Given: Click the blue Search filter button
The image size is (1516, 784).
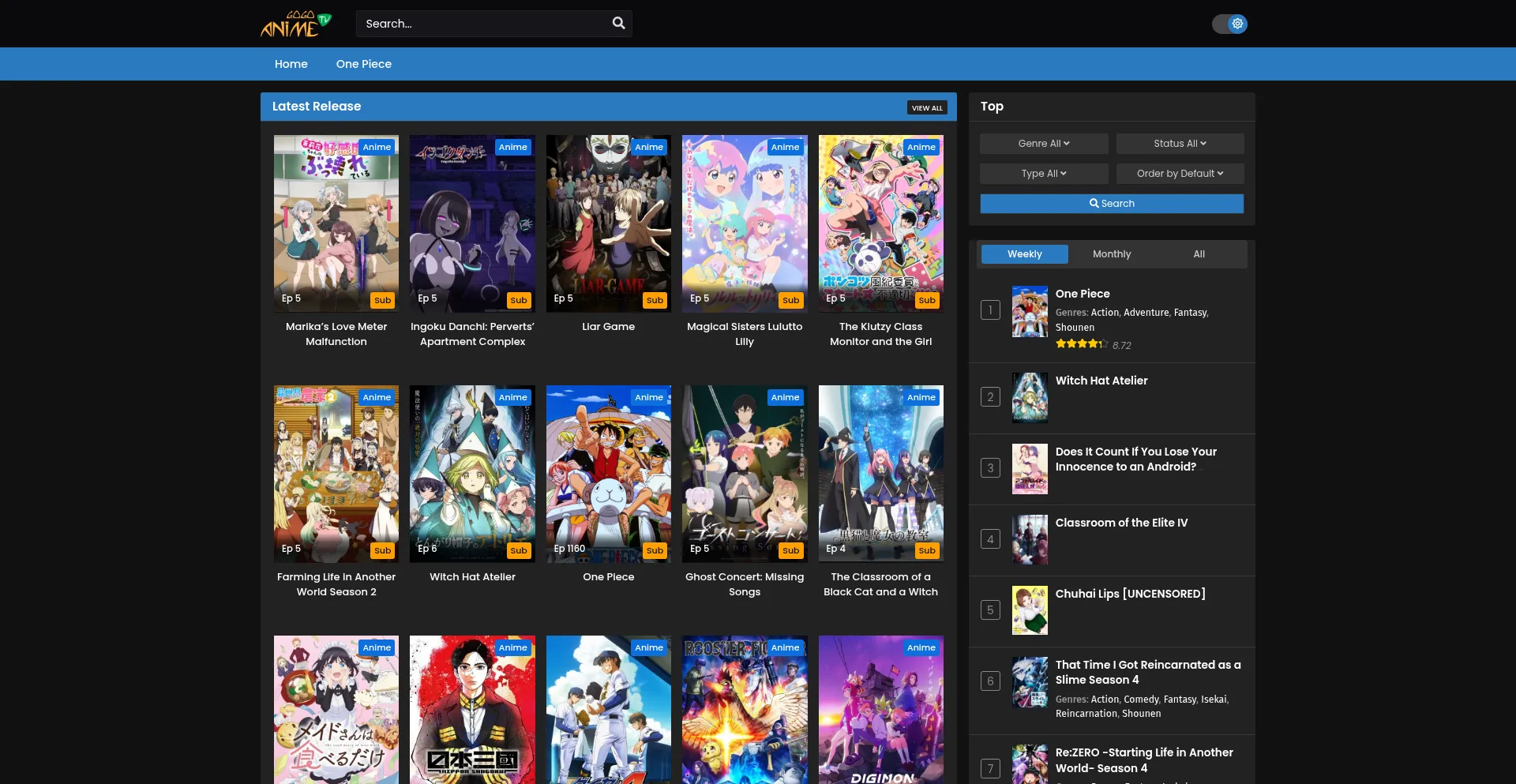Looking at the screenshot, I should coord(1112,204).
